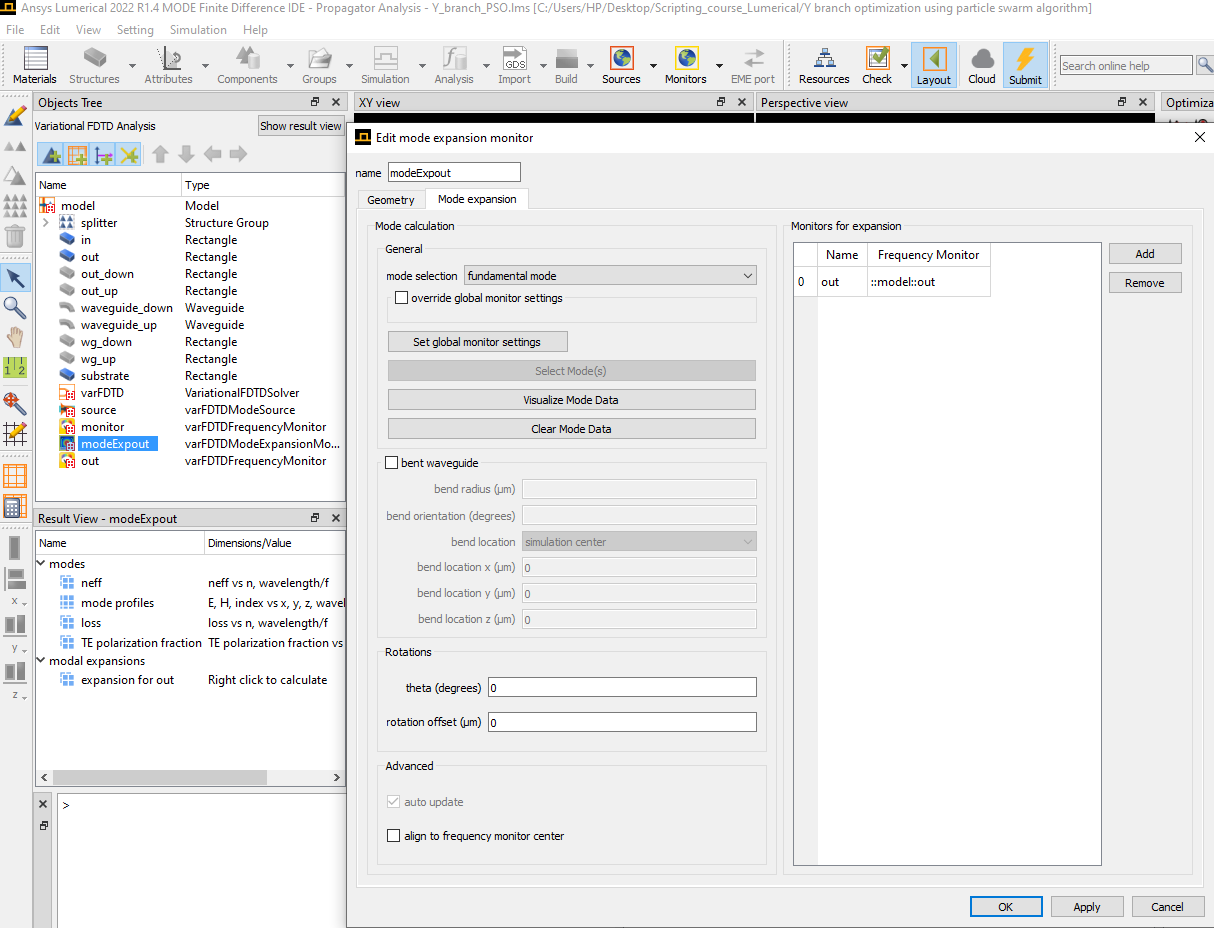Remove selected expansion monitor
This screenshot has width=1214, height=928.
pos(1145,283)
